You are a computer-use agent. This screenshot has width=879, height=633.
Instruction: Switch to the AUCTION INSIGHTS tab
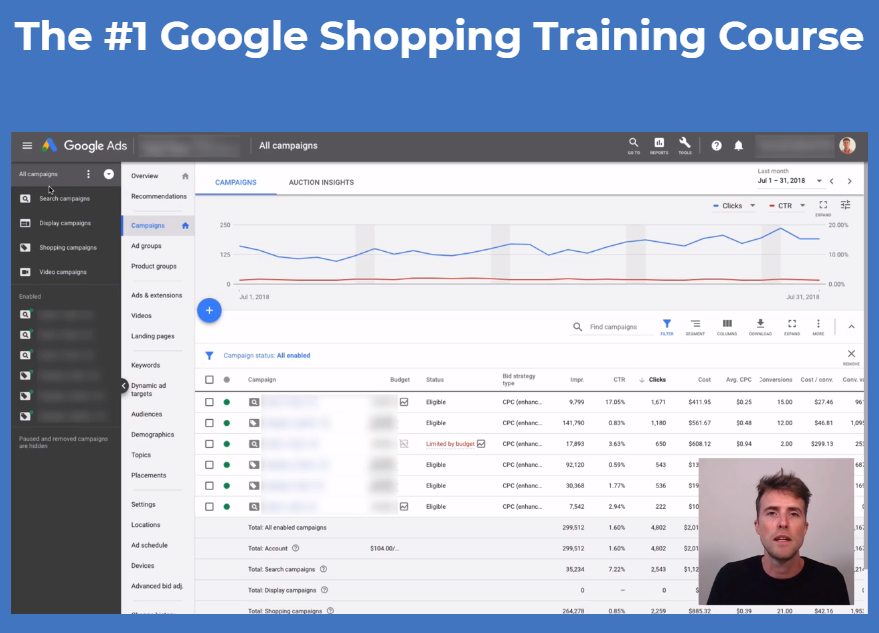click(321, 182)
